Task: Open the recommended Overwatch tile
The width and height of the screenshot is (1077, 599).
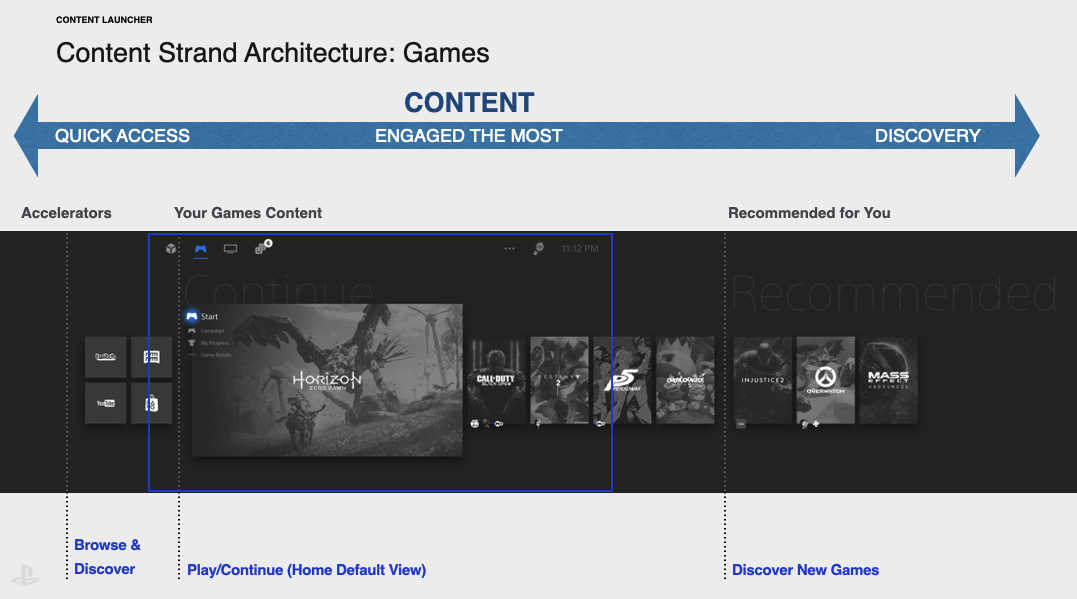Action: (x=826, y=380)
